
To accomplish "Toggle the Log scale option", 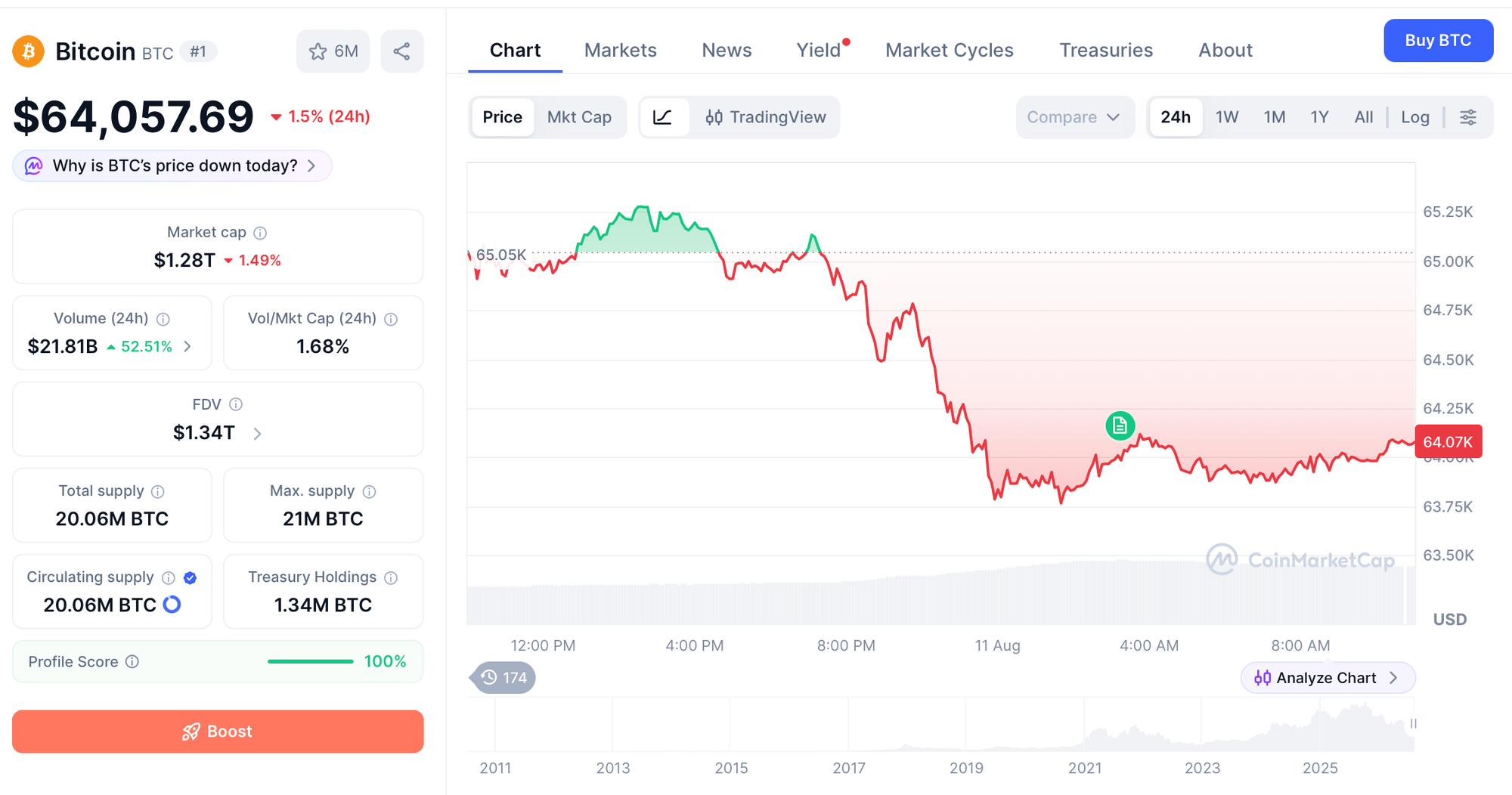I will tap(1414, 117).
